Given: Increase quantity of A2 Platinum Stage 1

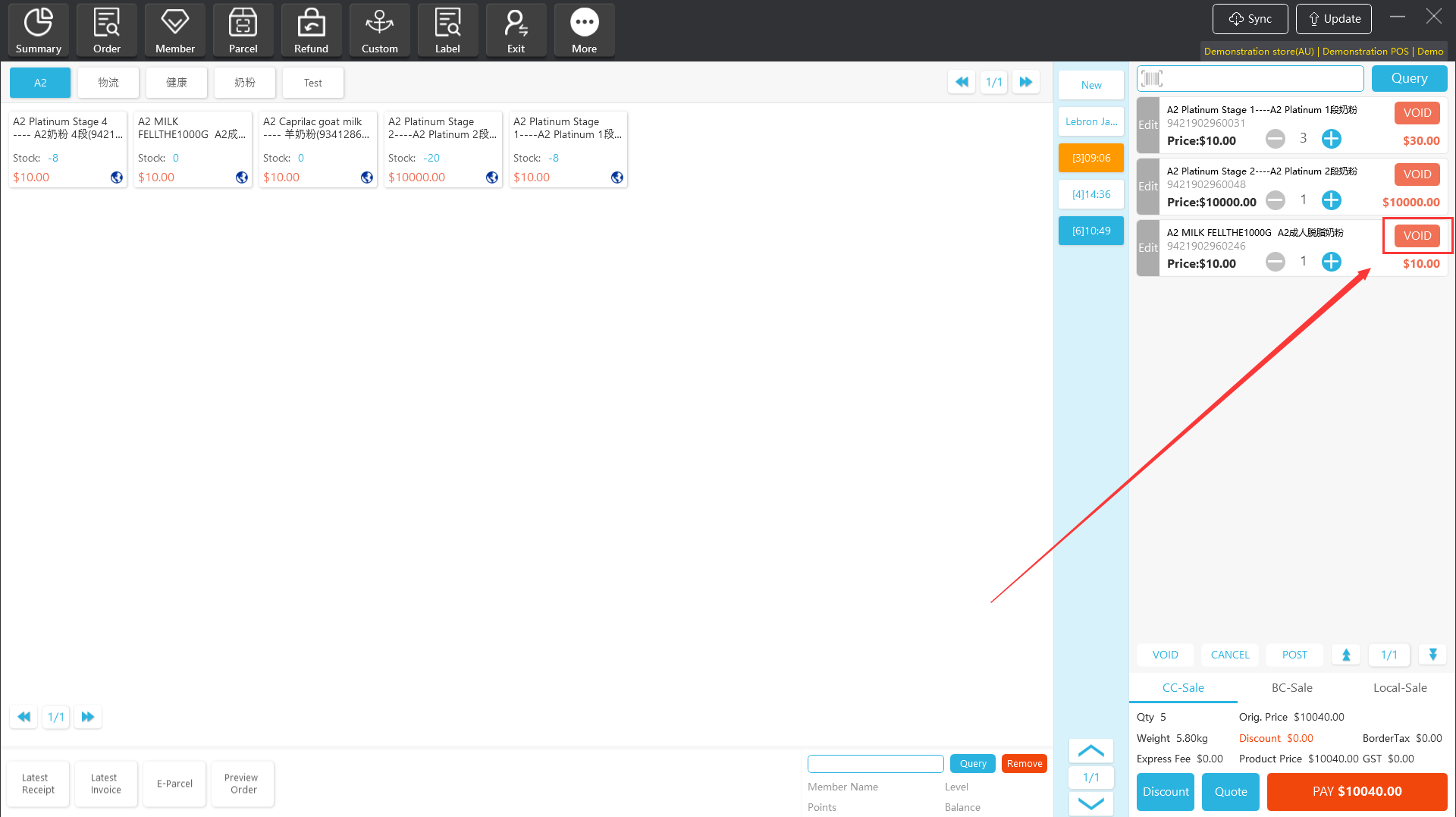Looking at the screenshot, I should pos(1332,139).
